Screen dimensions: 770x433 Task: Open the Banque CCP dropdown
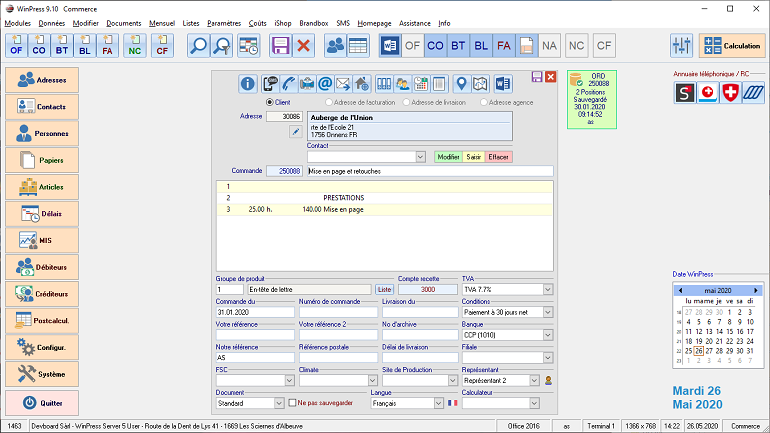548,335
